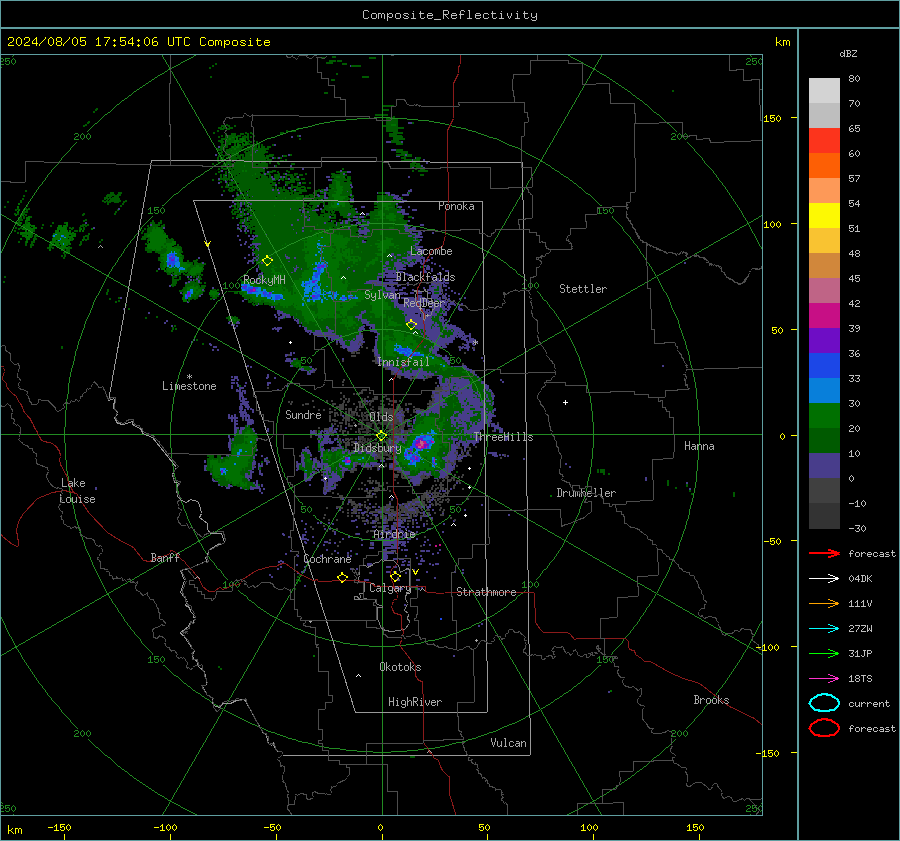
Task: Click the magenta 18TS arrow legend entry
Action: point(824,679)
